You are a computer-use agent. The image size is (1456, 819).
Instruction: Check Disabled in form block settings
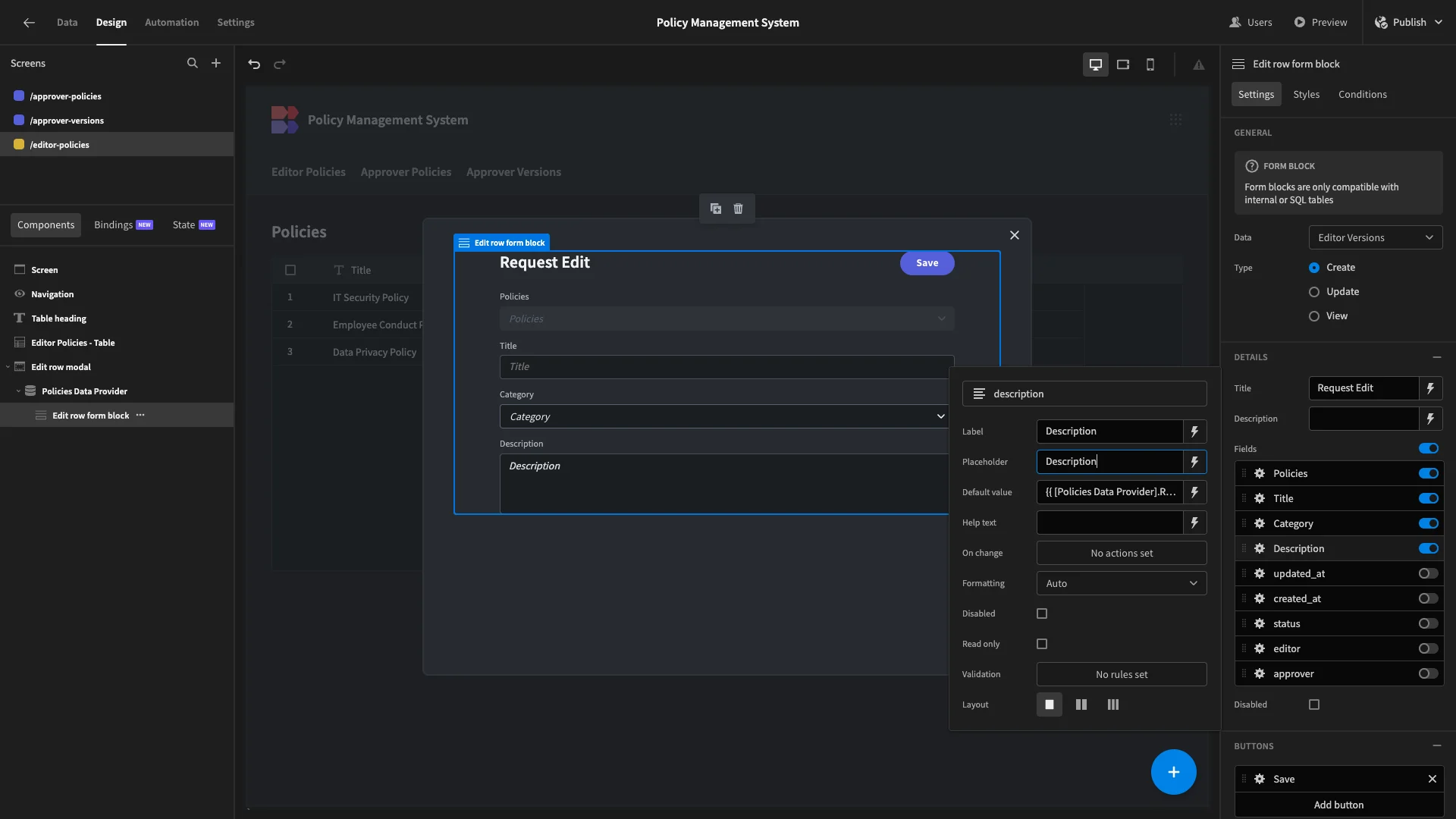click(1314, 704)
